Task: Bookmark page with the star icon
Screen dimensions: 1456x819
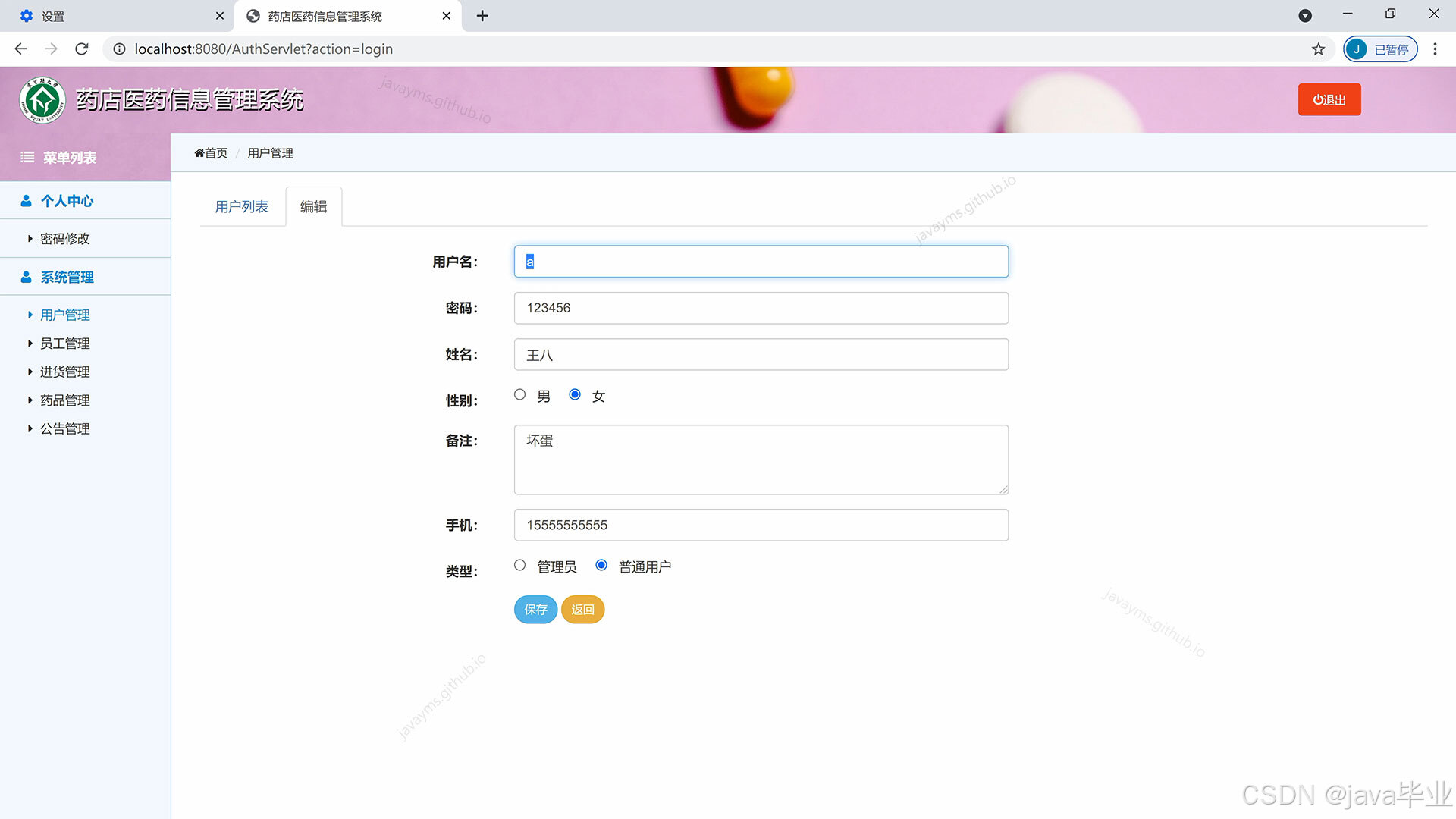Action: (1318, 49)
